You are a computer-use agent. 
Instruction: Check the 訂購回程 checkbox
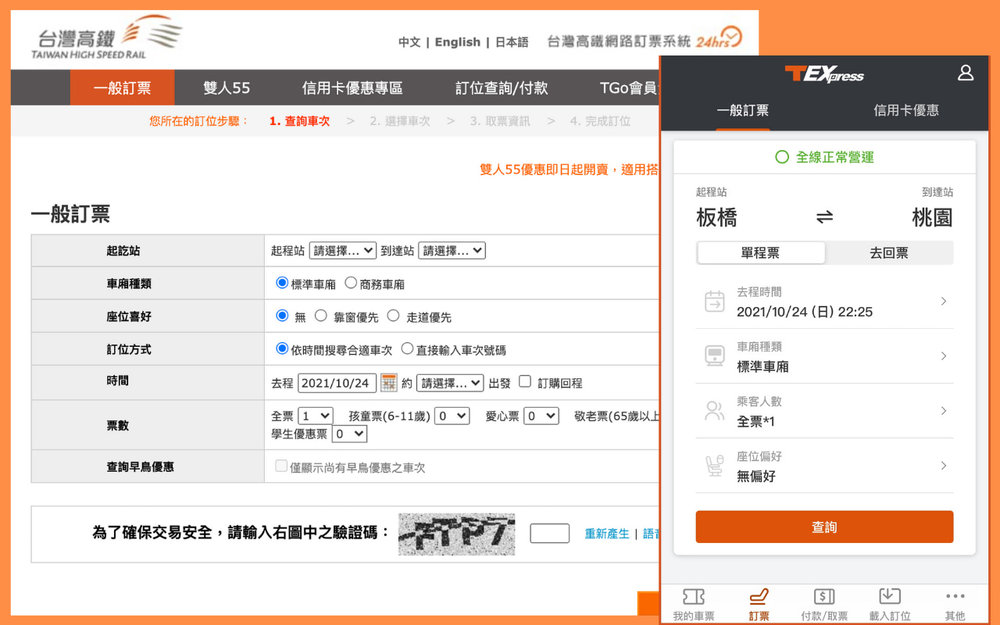(x=525, y=382)
